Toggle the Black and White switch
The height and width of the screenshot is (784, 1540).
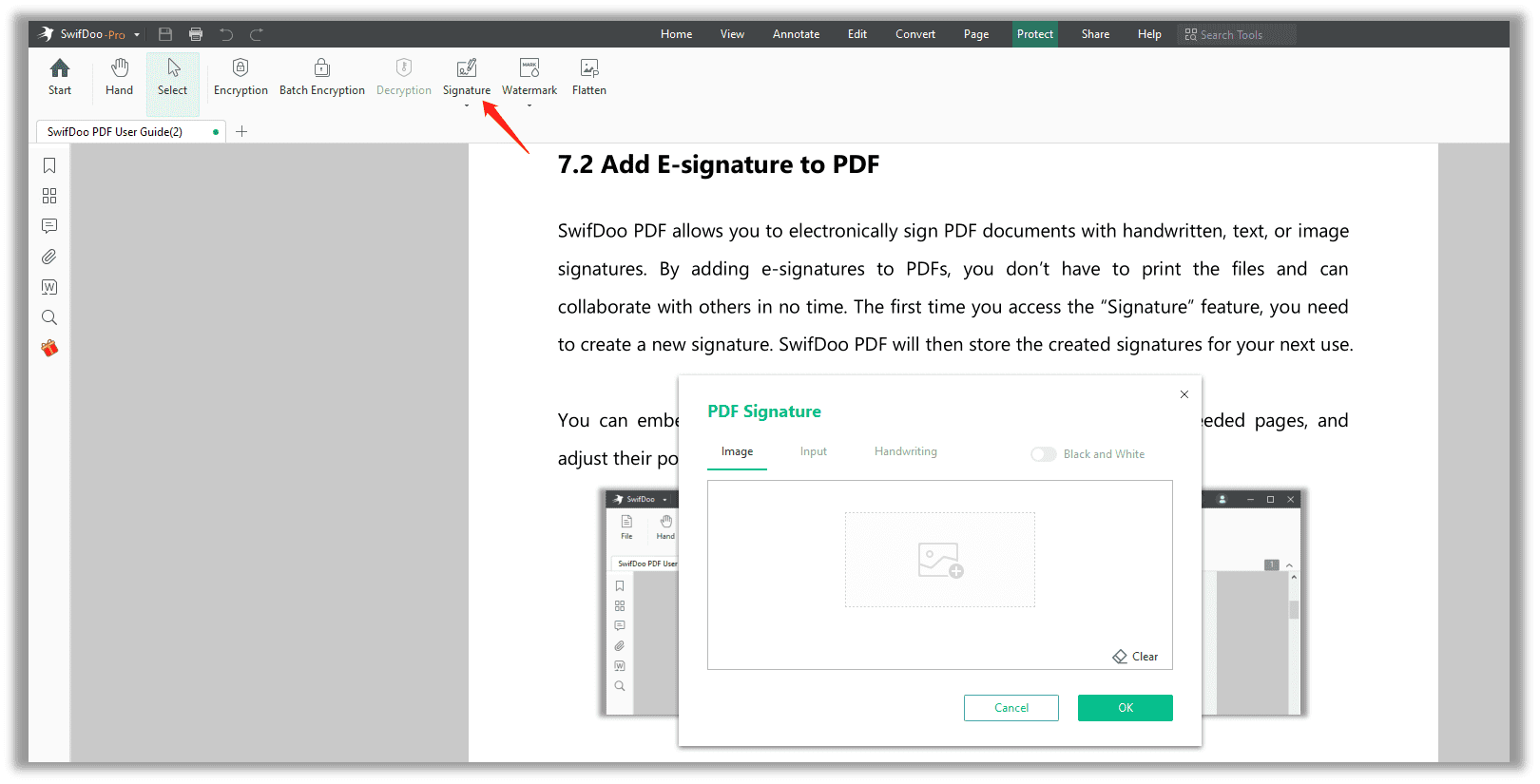tap(1043, 454)
